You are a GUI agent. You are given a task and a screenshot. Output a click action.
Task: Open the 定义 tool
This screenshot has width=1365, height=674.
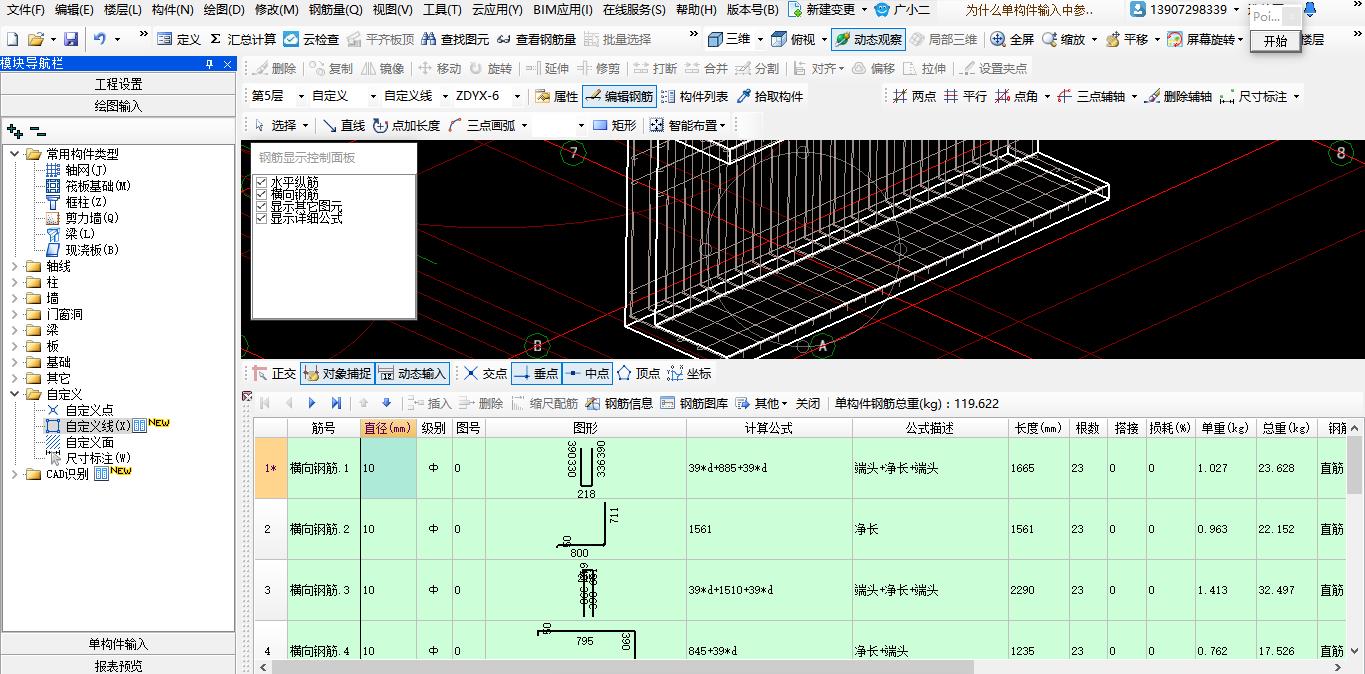tap(179, 39)
